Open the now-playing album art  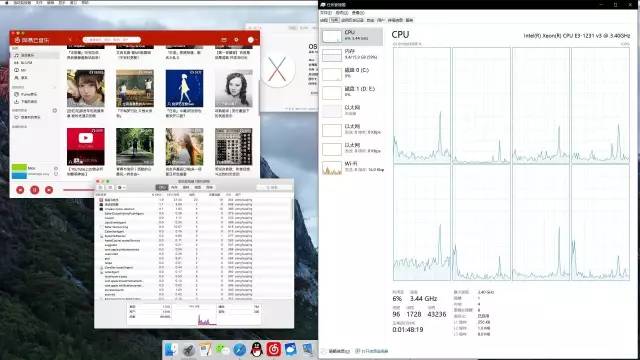click(19, 171)
